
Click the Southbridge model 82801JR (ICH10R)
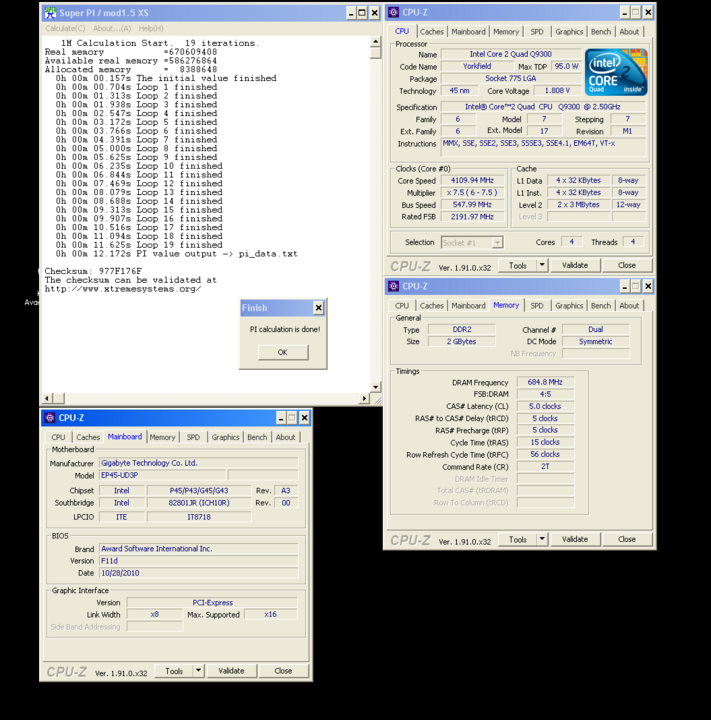(x=199, y=503)
